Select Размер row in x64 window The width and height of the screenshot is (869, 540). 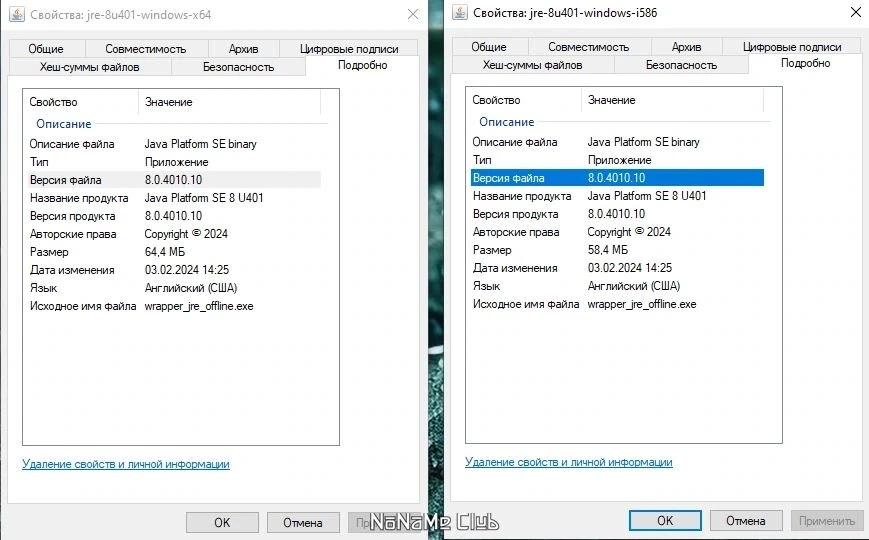[x=174, y=252]
